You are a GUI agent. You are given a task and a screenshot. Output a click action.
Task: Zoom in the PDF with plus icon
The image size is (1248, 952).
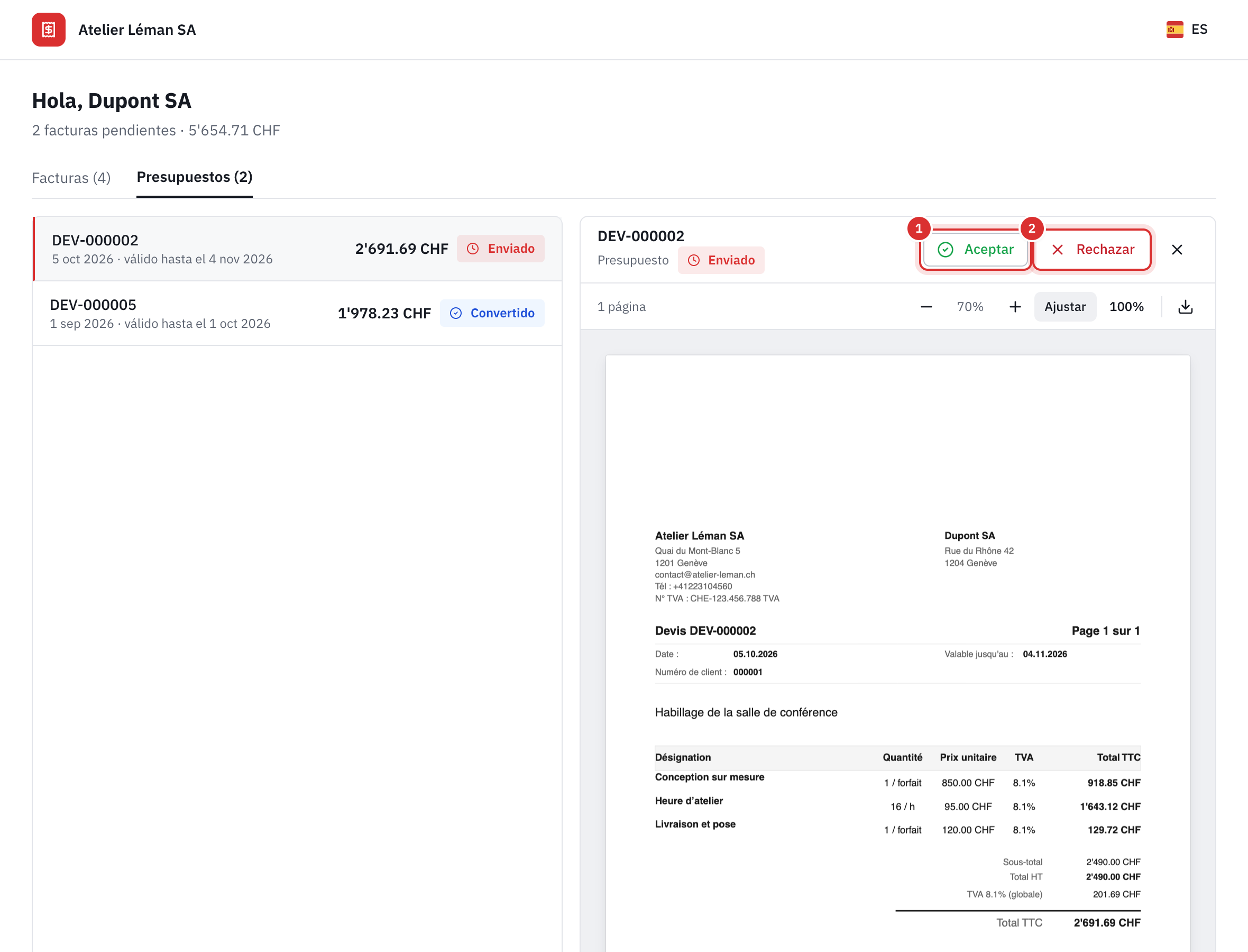coord(1015,307)
